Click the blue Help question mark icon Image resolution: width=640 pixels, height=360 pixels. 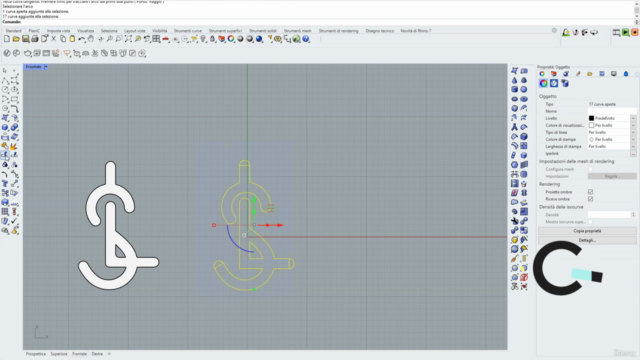click(x=306, y=39)
